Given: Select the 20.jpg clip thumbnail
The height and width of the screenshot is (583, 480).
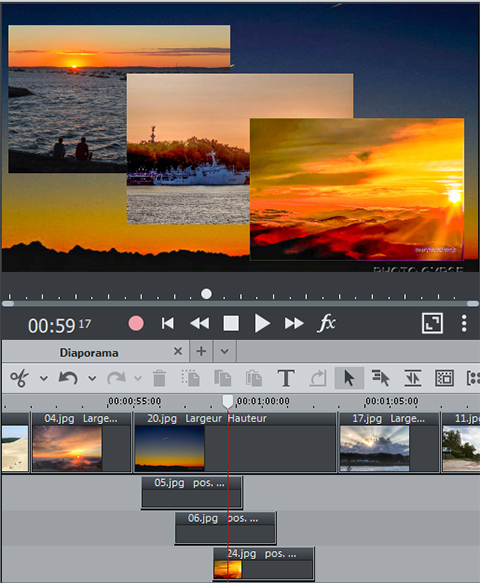Looking at the screenshot, I should [170, 448].
